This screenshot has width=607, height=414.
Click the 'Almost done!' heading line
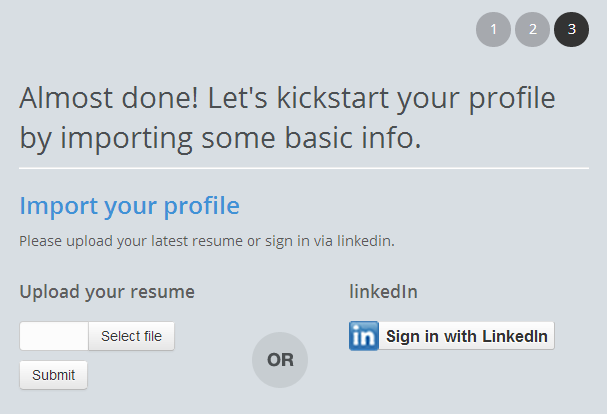[x=287, y=98]
